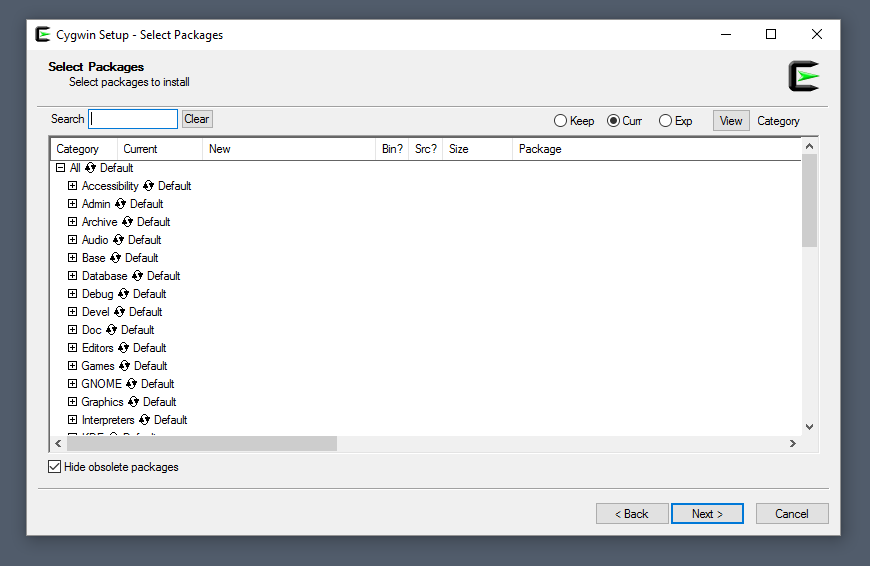870x566 pixels.
Task: Click the cycle icon in Admin row
Action: coord(120,204)
